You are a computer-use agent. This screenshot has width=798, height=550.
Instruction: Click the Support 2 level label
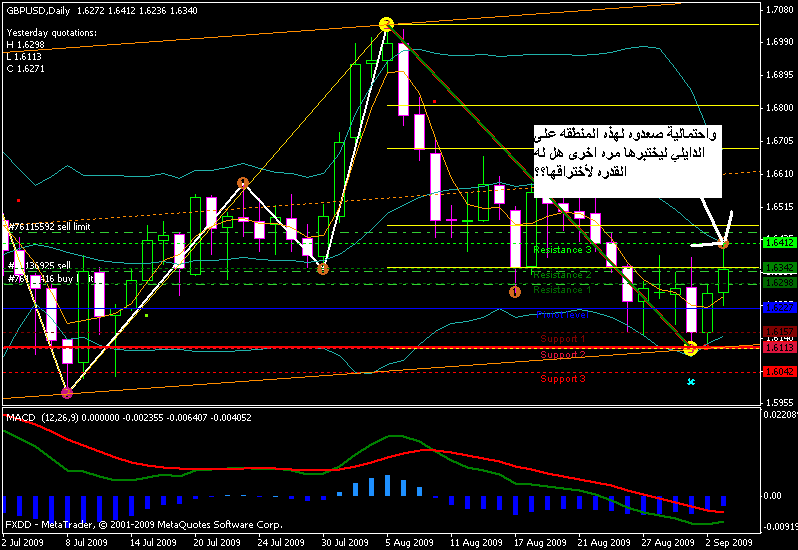564,355
